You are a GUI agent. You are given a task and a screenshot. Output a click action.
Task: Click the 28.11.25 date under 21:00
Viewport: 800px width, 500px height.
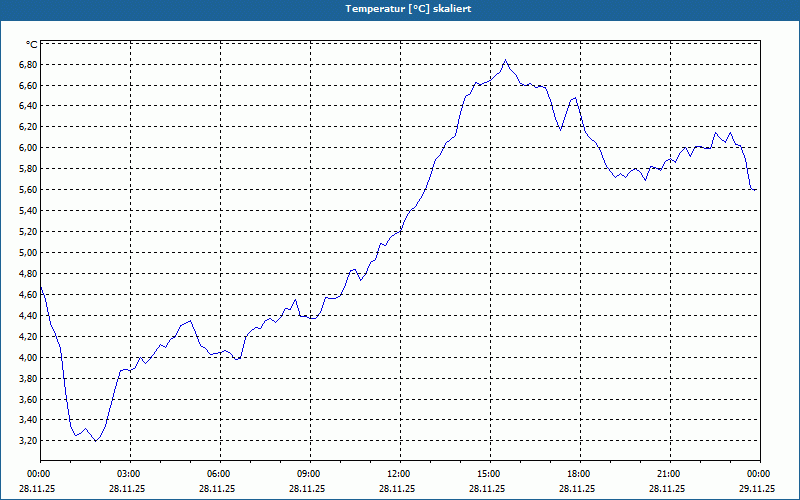667,488
